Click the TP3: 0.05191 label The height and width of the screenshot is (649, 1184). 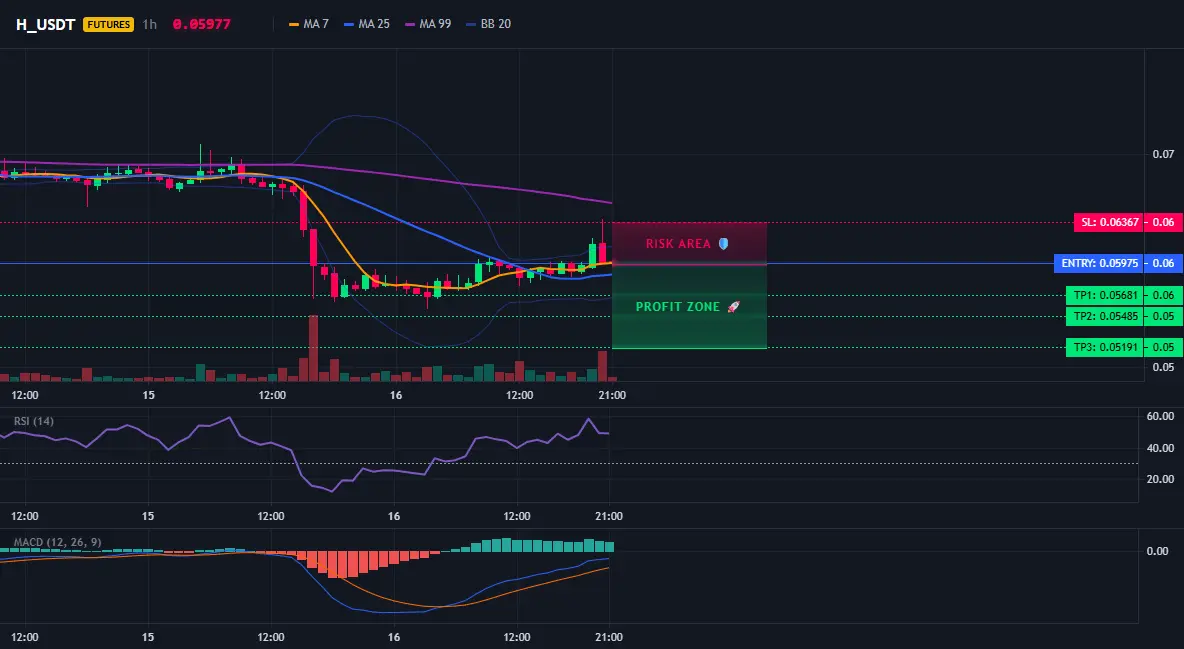[1105, 348]
